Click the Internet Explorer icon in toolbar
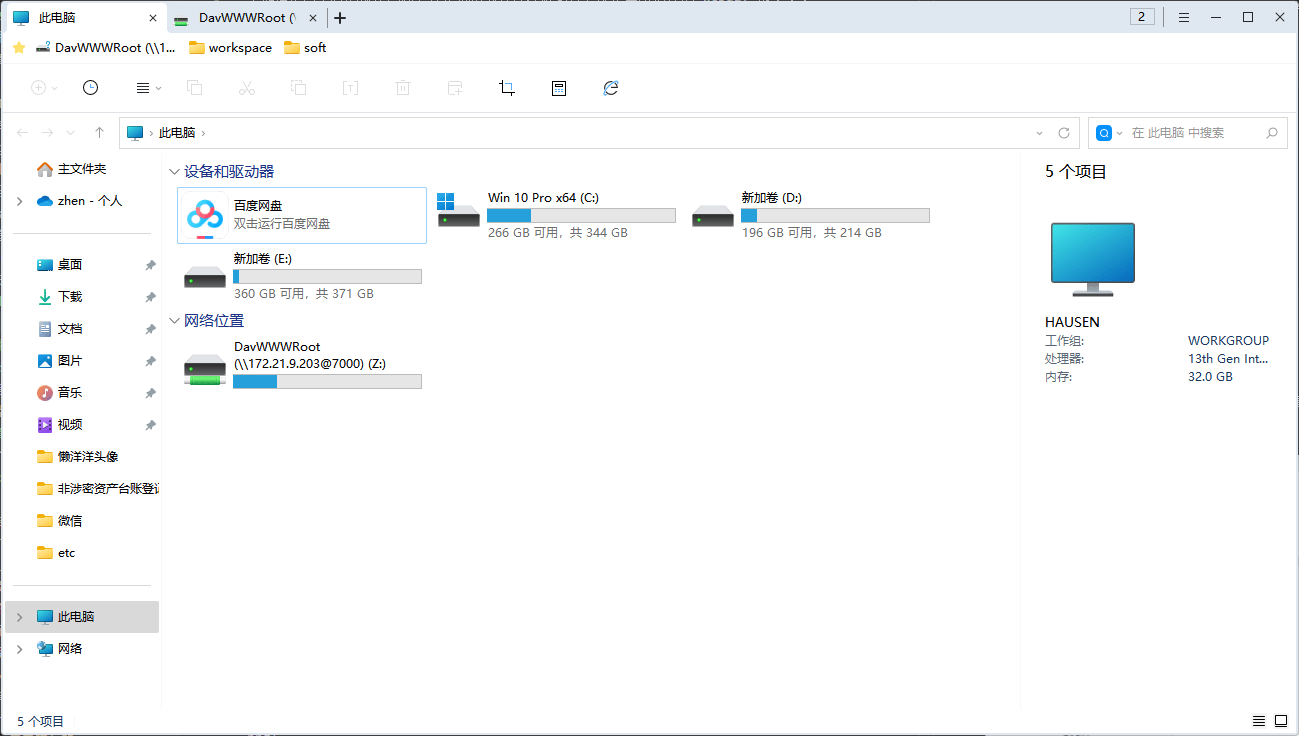1299x736 pixels. [x=611, y=88]
